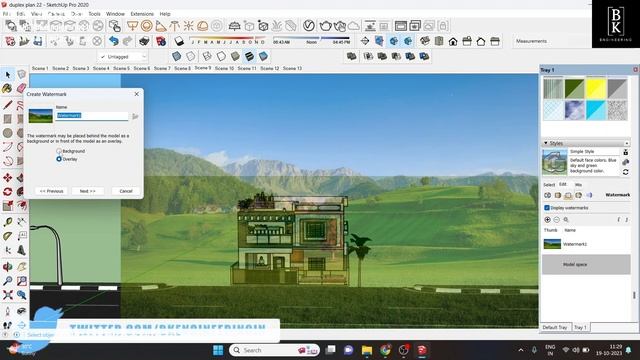The image size is (640, 360).
Task: Select the Zoom Extents tool
Action: click(x=7, y=295)
